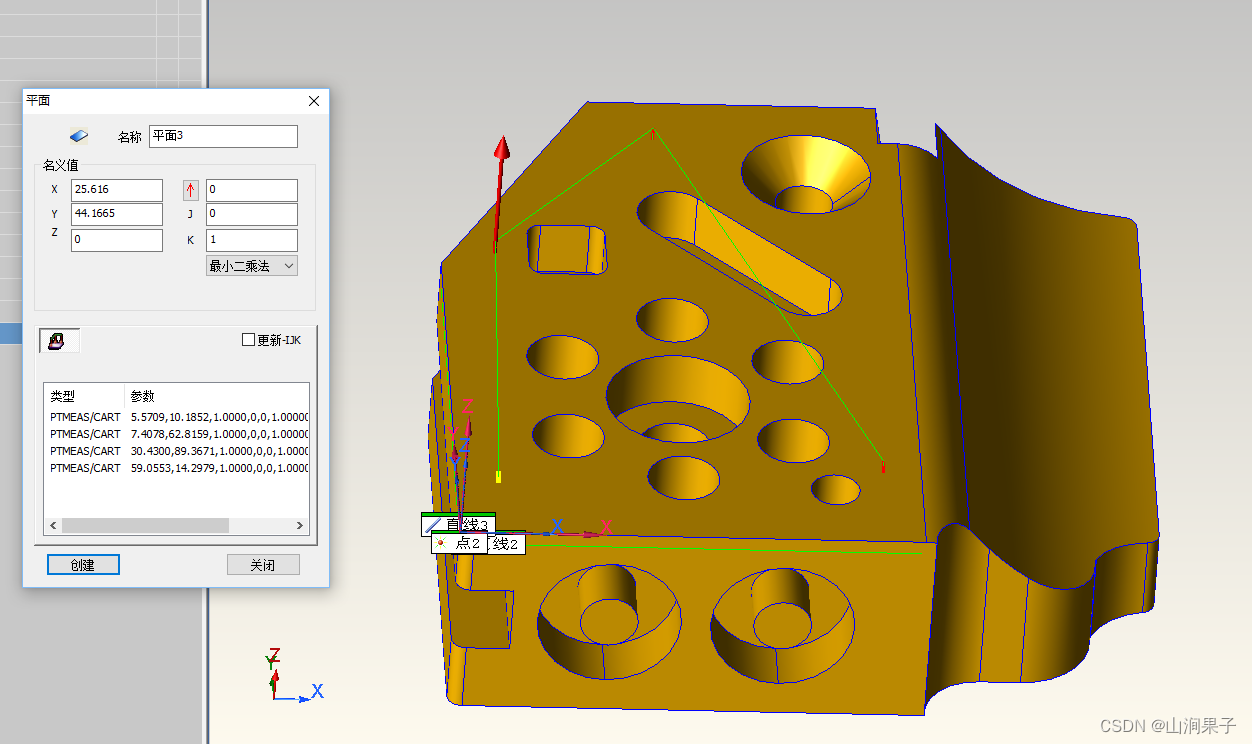The image size is (1252, 744).
Task: Select the PTMEAS/CART row with 59.0553,14.2979
Action: tap(177, 468)
